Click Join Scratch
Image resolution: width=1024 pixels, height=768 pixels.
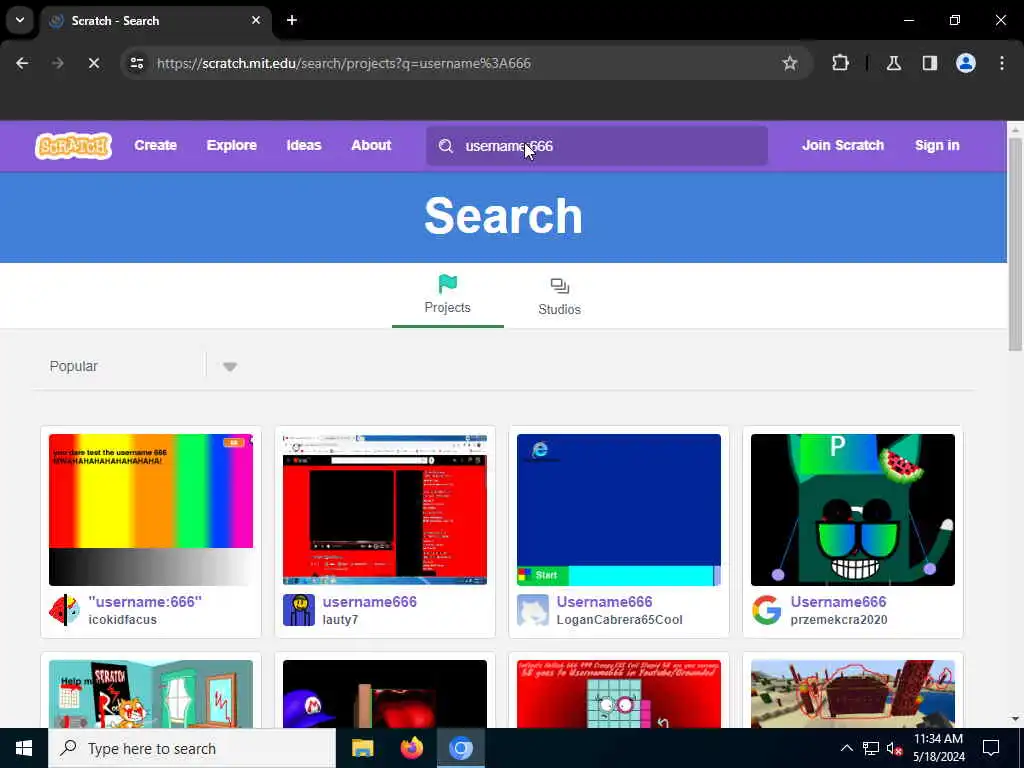[842, 146]
